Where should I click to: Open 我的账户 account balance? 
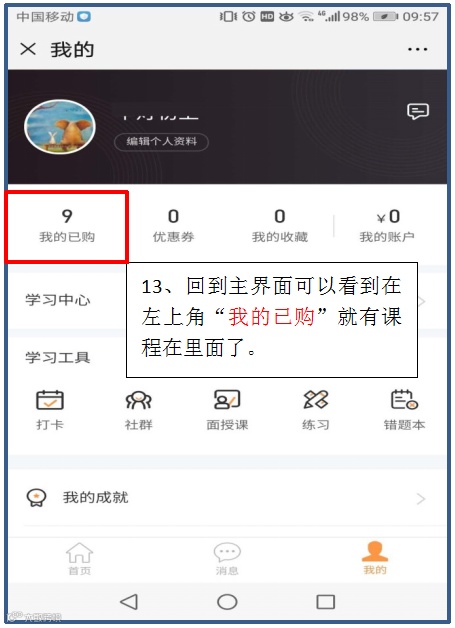(387, 226)
